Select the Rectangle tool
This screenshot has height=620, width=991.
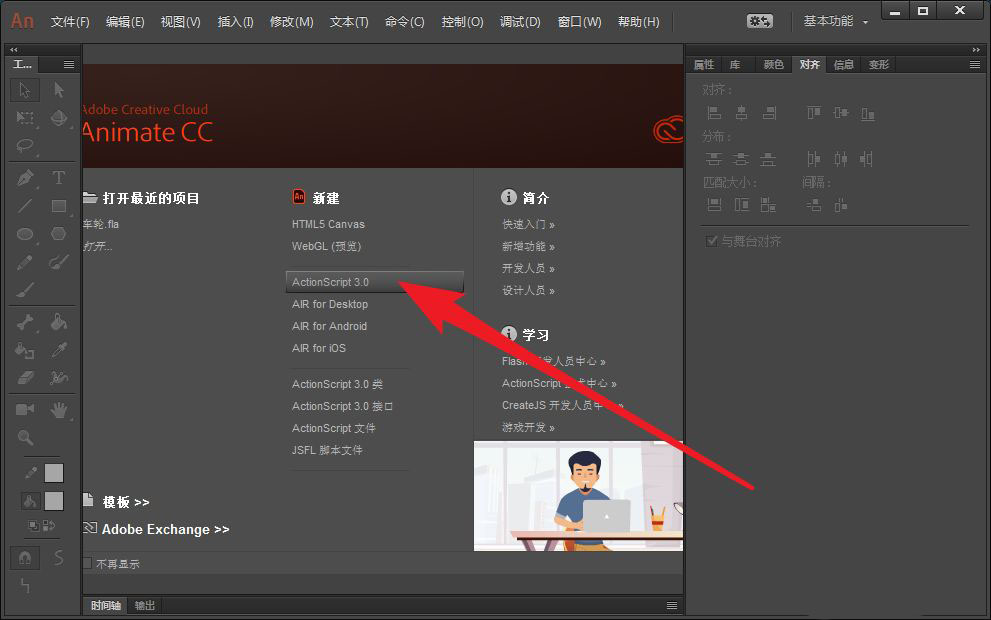[59, 206]
